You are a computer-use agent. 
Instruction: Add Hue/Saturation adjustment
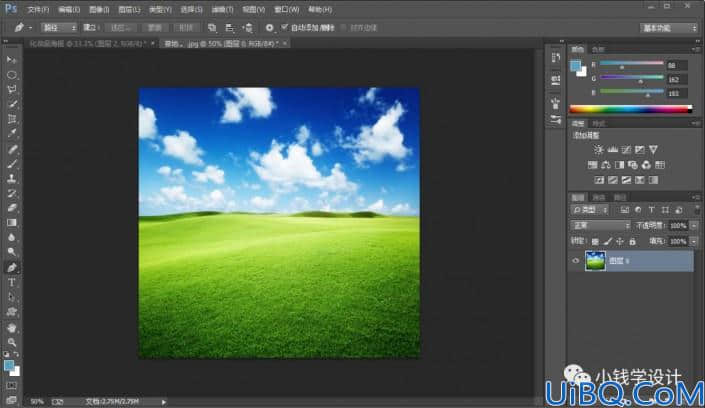tap(593, 165)
